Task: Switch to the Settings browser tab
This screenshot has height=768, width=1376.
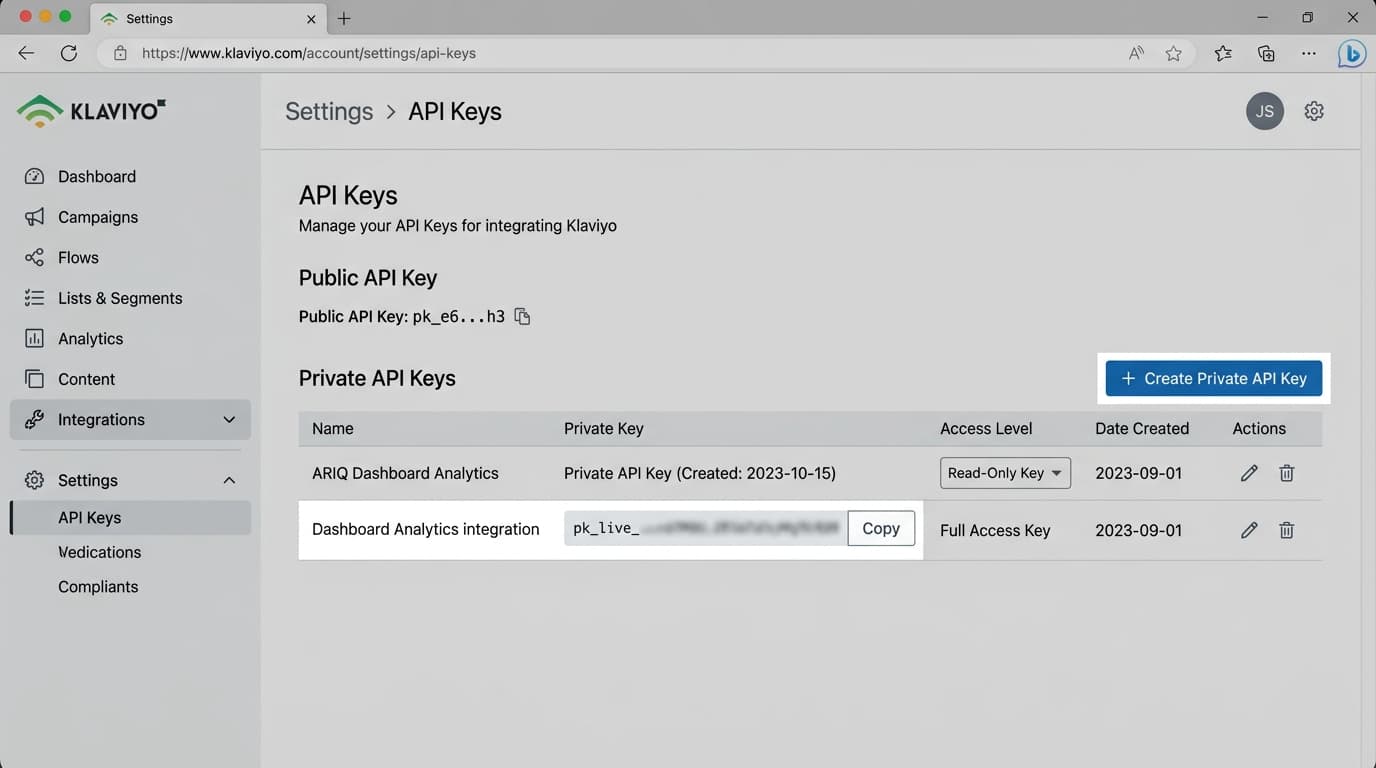Action: tap(208, 19)
